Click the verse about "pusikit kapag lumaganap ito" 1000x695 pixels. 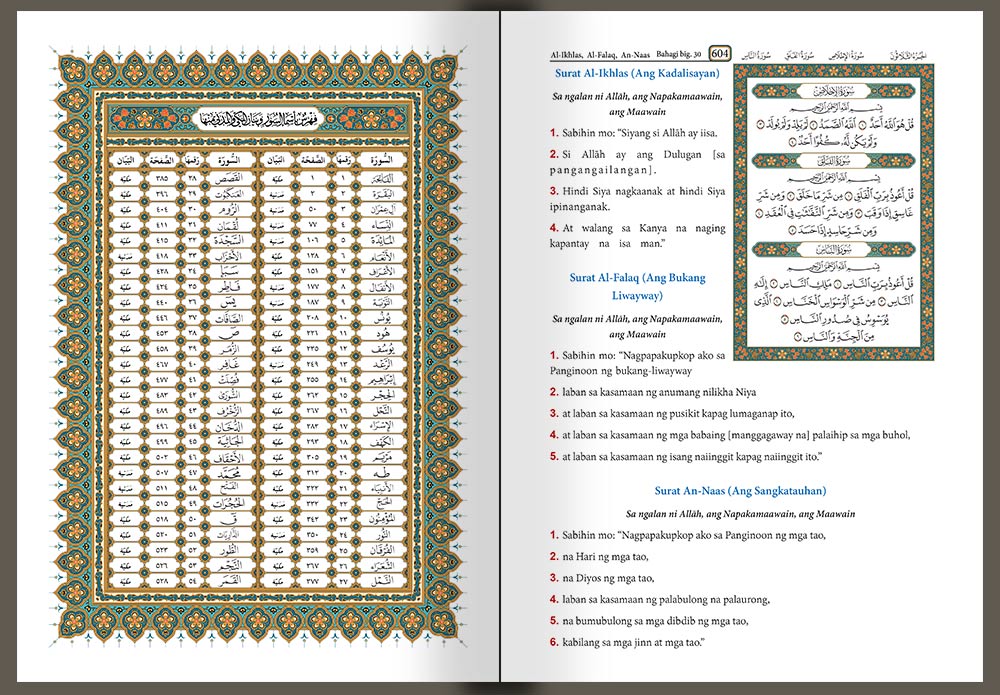(672, 414)
